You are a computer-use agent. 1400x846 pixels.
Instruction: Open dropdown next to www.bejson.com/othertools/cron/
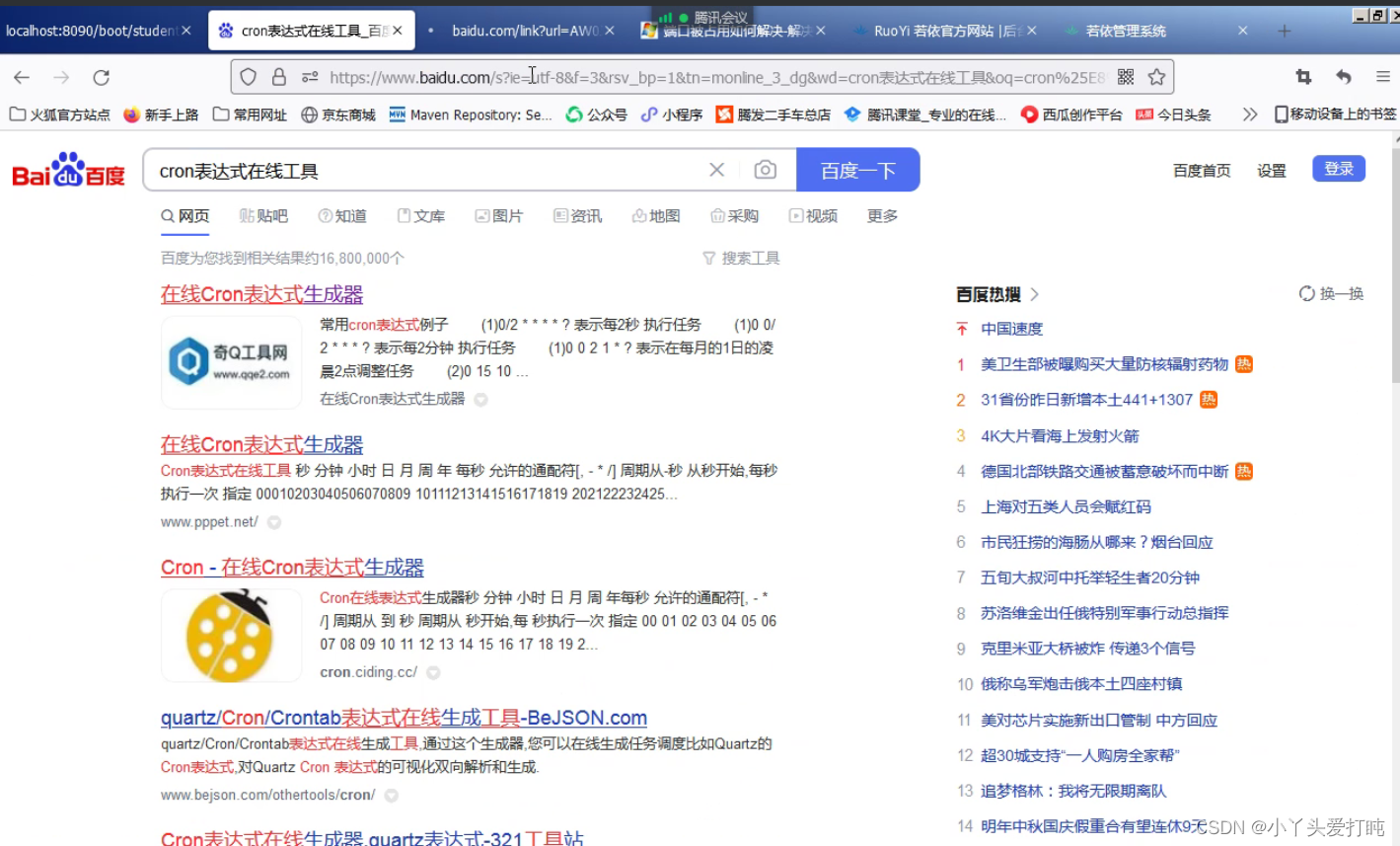[x=391, y=795]
